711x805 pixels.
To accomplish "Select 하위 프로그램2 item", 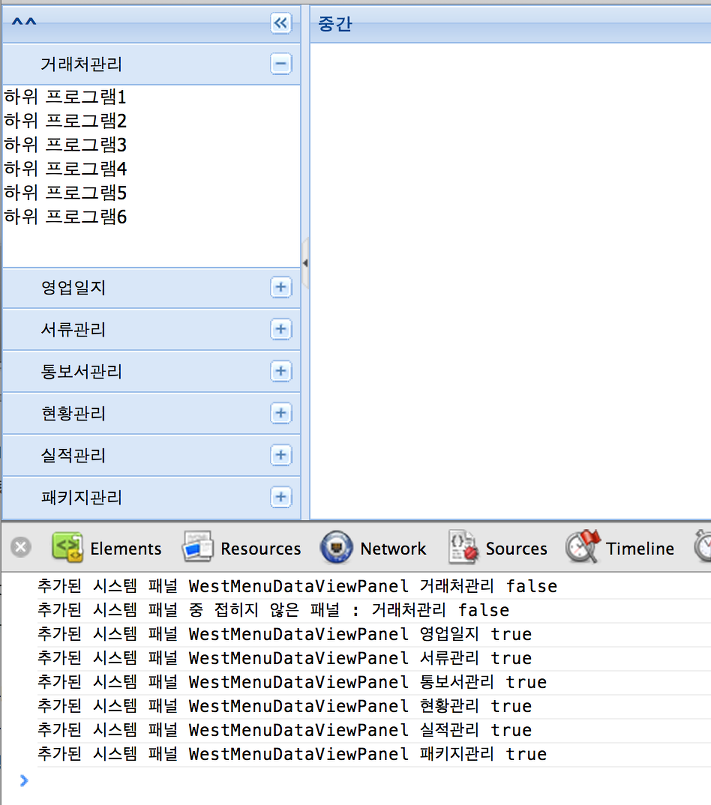I will point(65,121).
